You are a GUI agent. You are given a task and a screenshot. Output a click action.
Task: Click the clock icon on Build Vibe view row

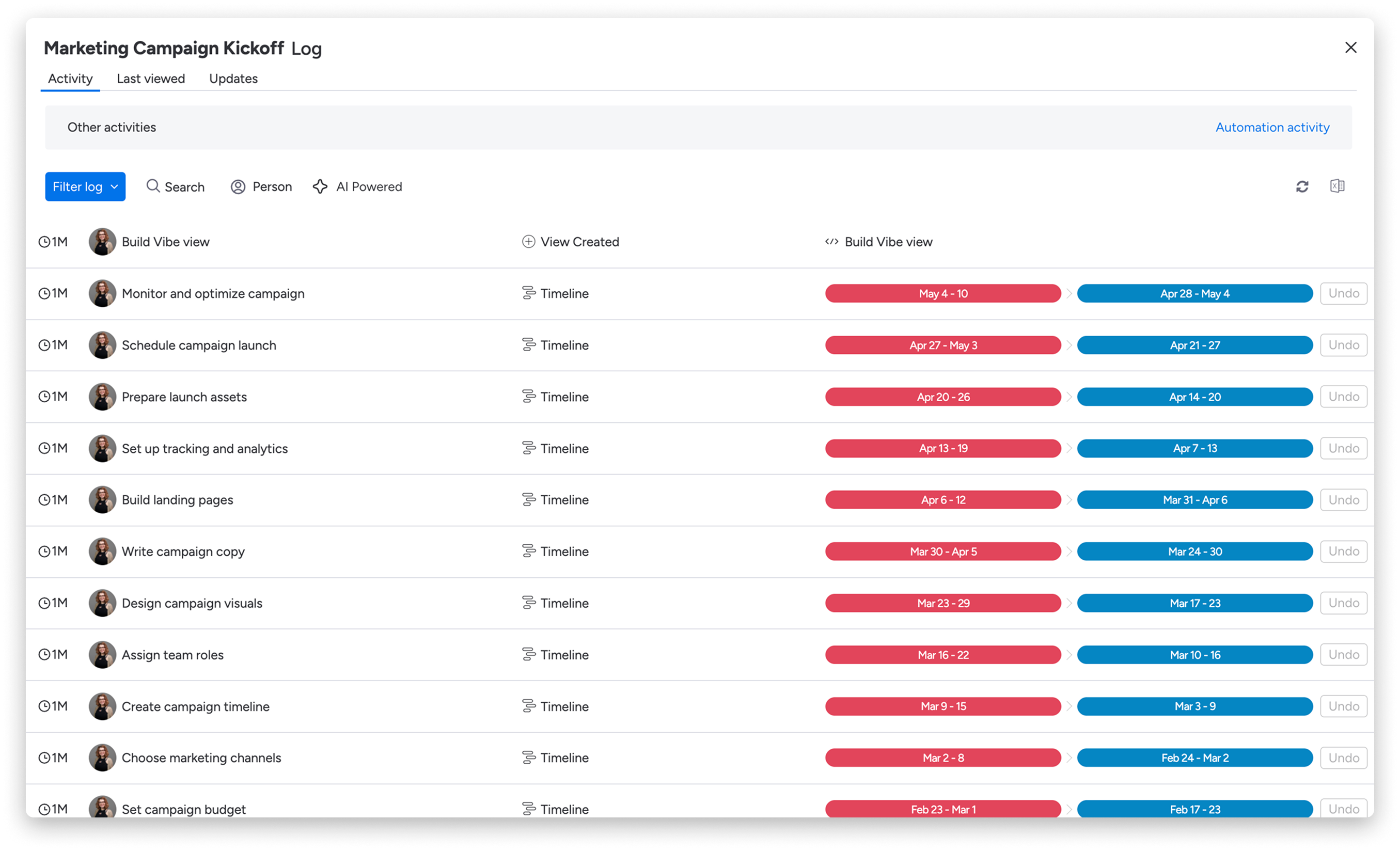click(44, 242)
